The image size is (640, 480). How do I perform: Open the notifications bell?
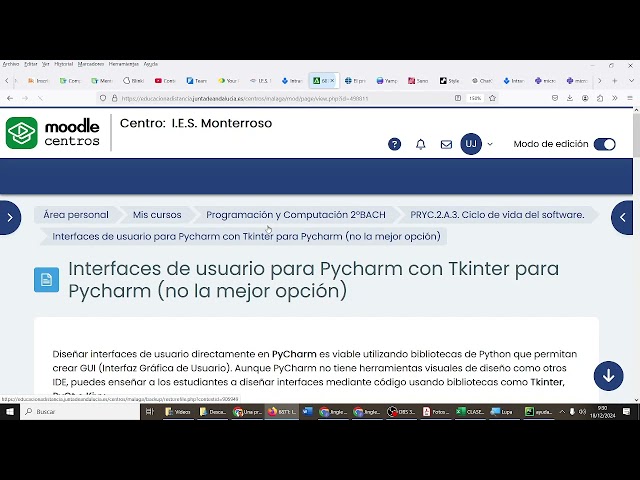[420, 144]
